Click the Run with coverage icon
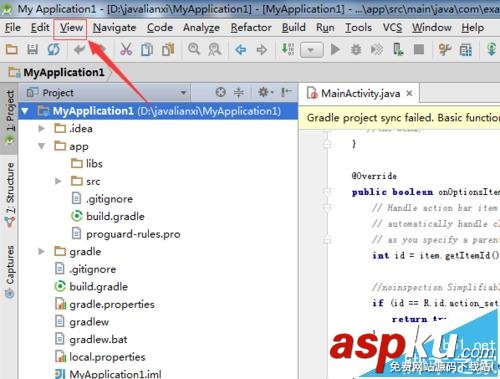 point(377,50)
